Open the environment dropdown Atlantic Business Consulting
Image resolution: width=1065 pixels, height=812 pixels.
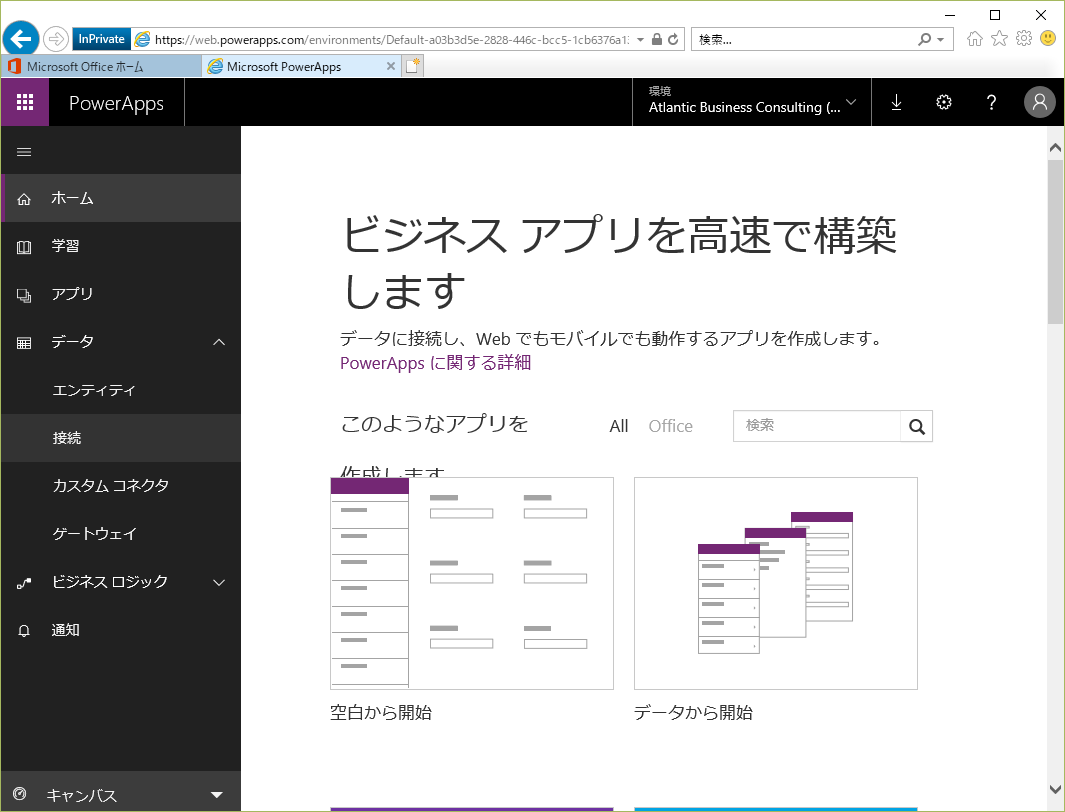point(751,102)
